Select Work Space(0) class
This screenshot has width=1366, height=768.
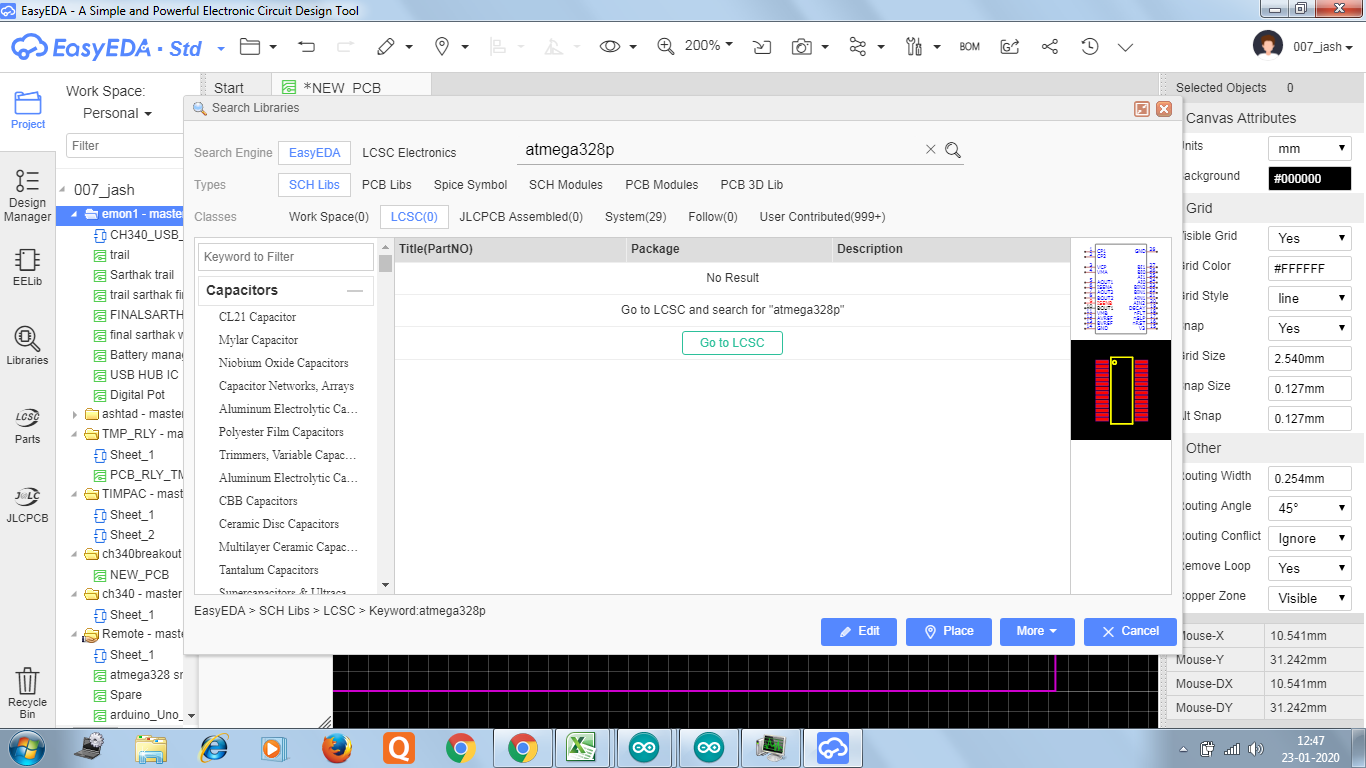coord(329,217)
